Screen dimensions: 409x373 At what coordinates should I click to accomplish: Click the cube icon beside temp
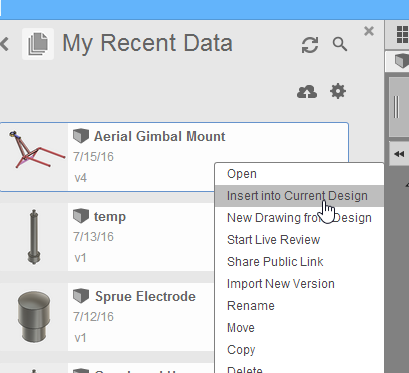[x=81, y=216]
